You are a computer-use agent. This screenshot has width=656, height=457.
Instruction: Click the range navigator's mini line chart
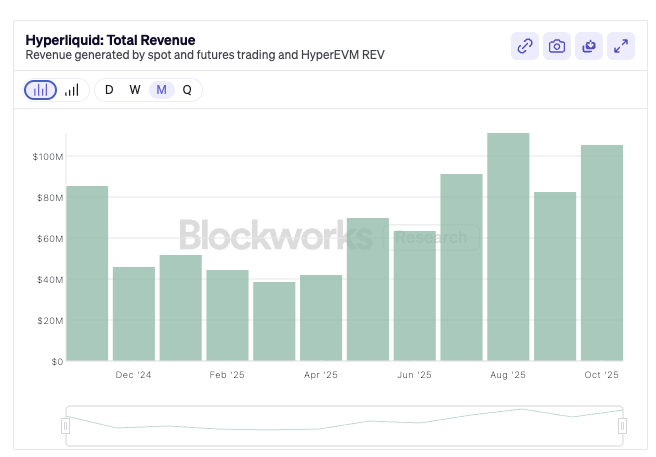[x=344, y=423]
